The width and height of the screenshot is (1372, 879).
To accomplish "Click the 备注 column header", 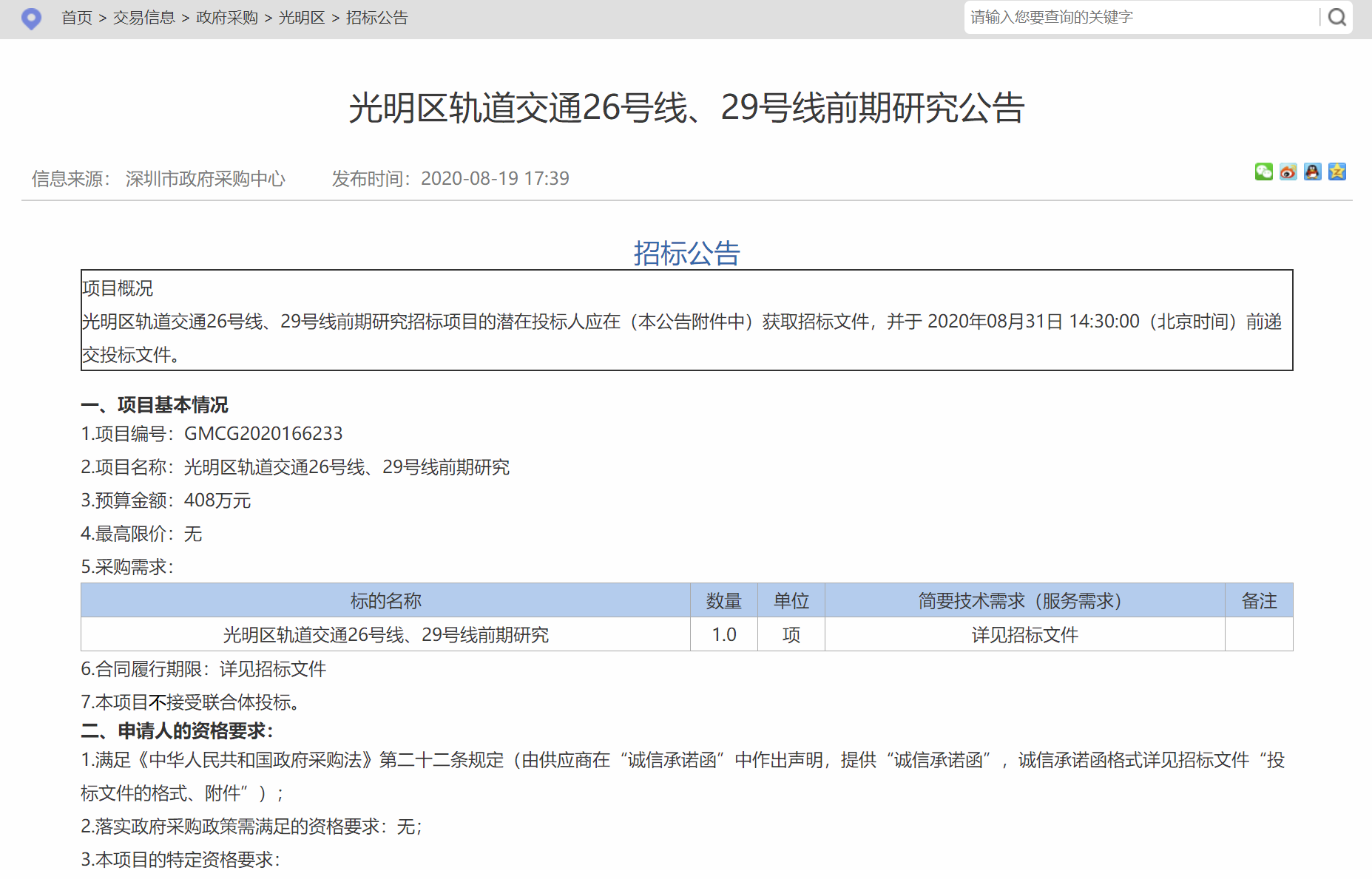I will pos(1259,601).
